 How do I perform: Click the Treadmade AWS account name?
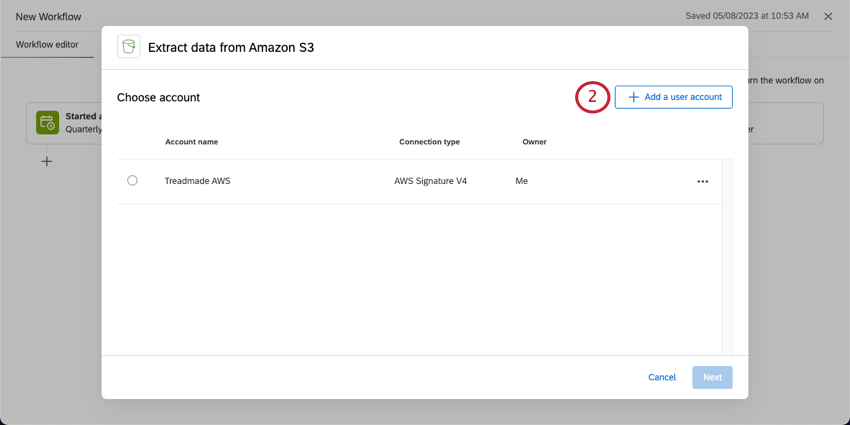click(197, 181)
